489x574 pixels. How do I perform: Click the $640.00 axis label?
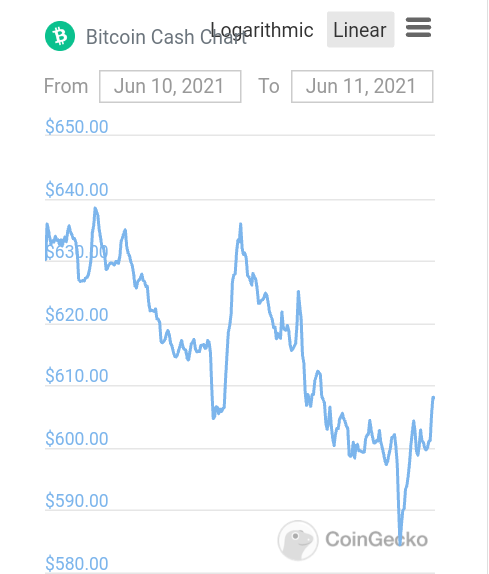coord(77,190)
